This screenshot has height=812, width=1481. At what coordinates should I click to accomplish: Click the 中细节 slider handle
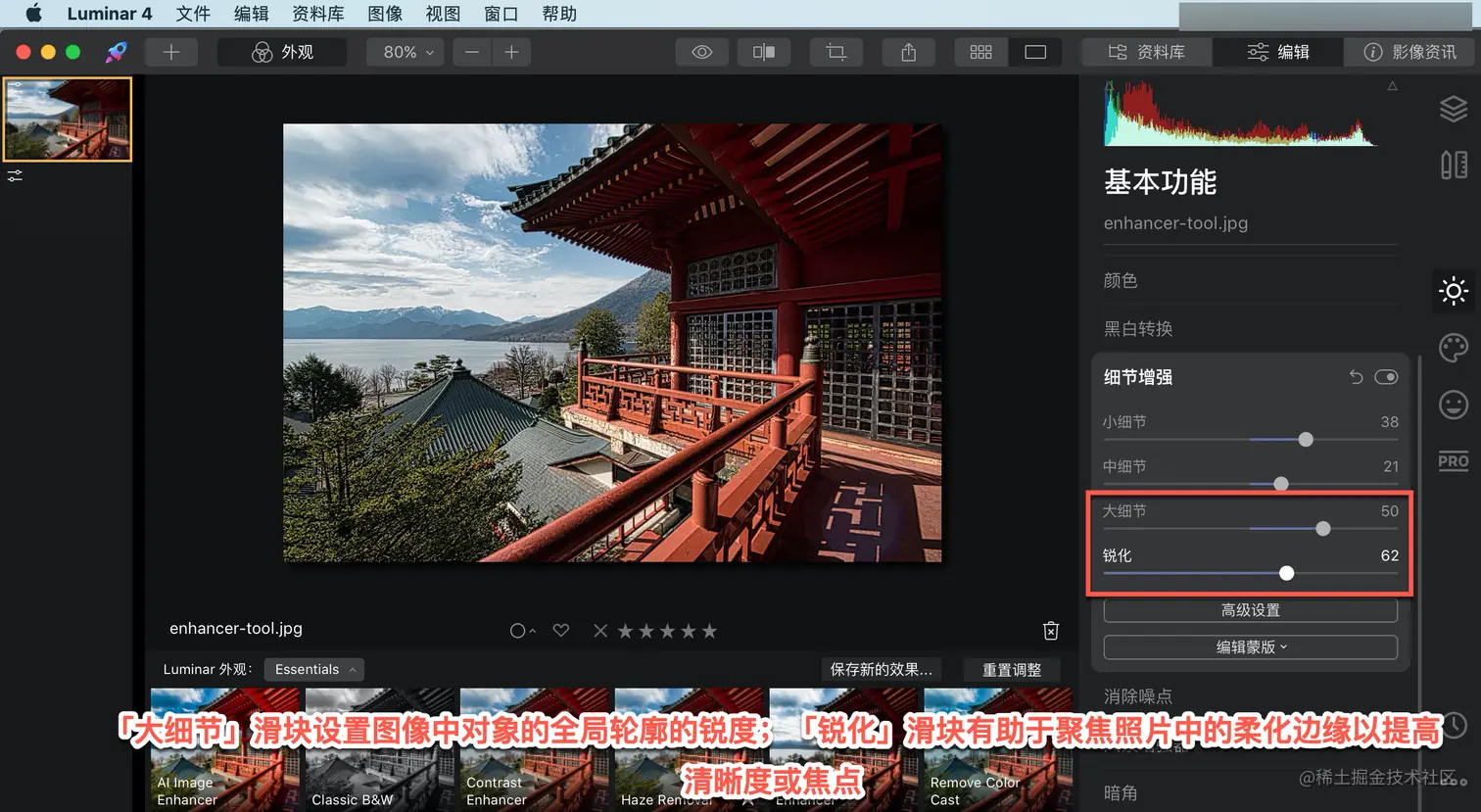1281,484
